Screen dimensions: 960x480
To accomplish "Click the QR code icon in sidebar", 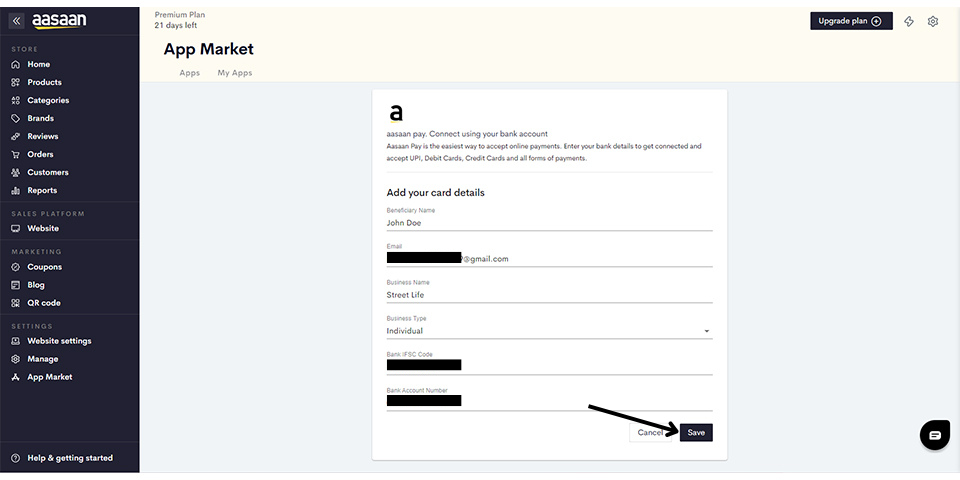I will point(16,303).
